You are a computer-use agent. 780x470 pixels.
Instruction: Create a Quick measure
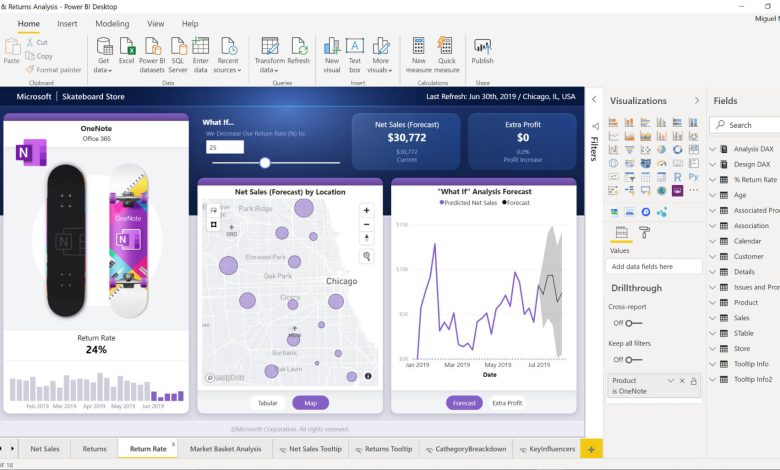point(447,55)
